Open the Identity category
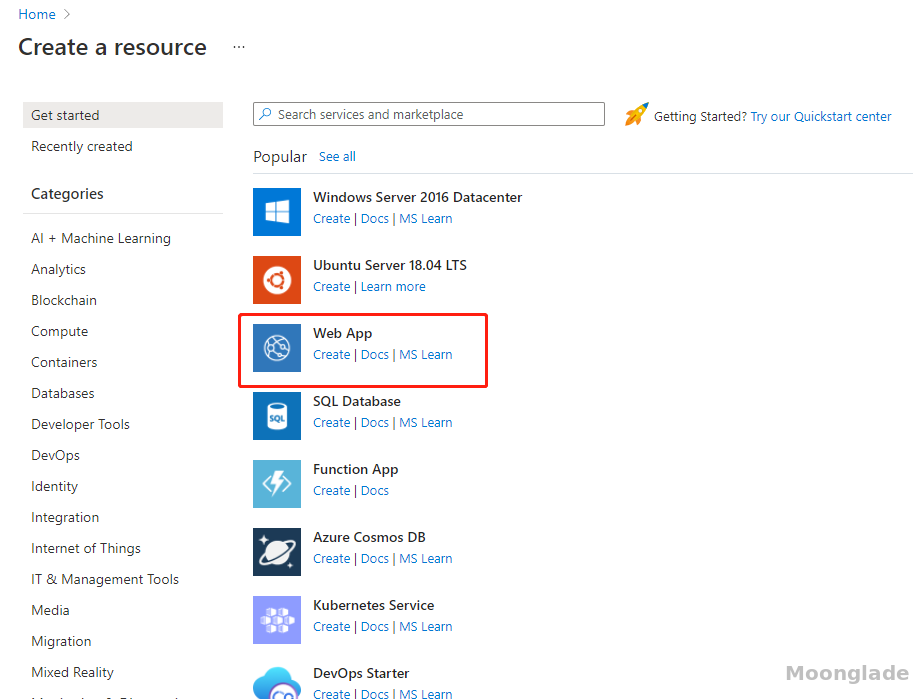Image resolution: width=924 pixels, height=699 pixels. [x=54, y=486]
